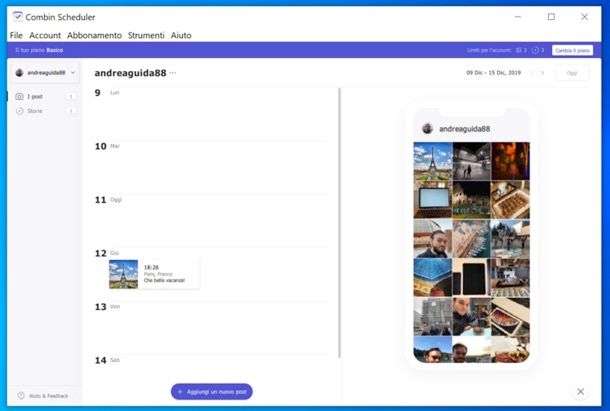The image size is (610, 411).
Task: Select day 14 Sab in calendar
Action: (107, 360)
